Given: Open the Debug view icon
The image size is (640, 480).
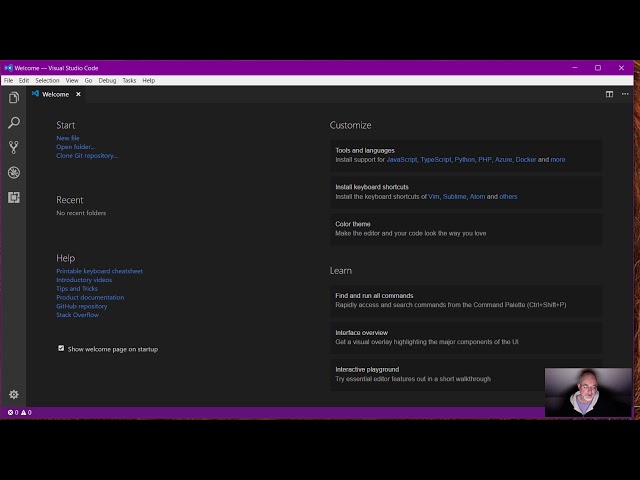Looking at the screenshot, I should tap(14, 173).
